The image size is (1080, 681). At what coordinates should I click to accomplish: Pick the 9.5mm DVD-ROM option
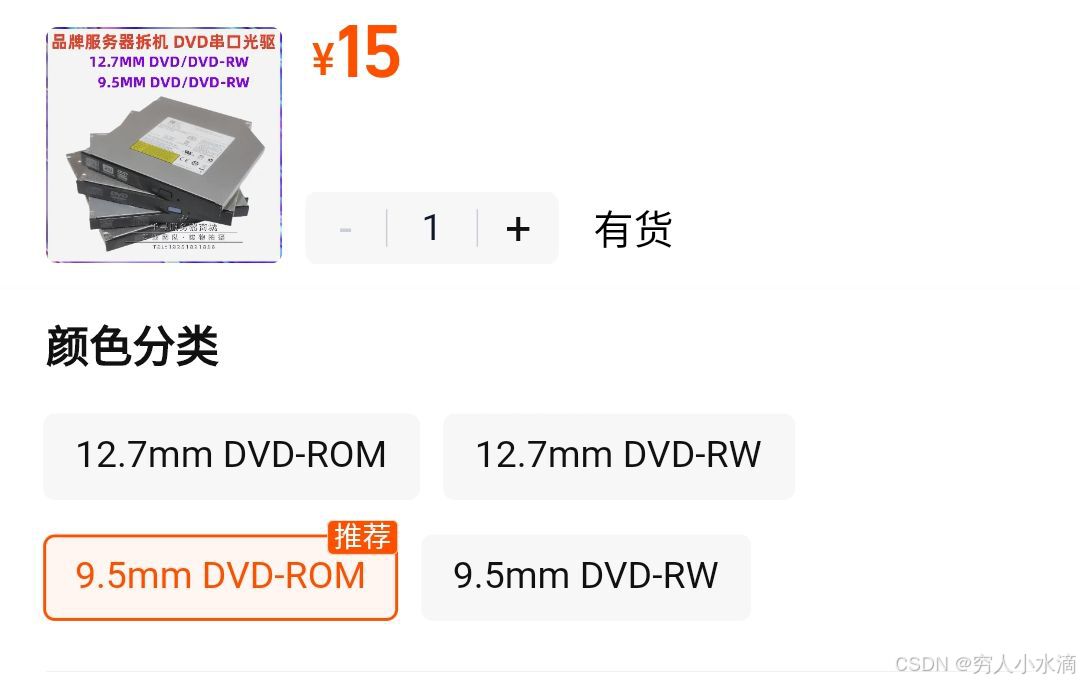(220, 577)
